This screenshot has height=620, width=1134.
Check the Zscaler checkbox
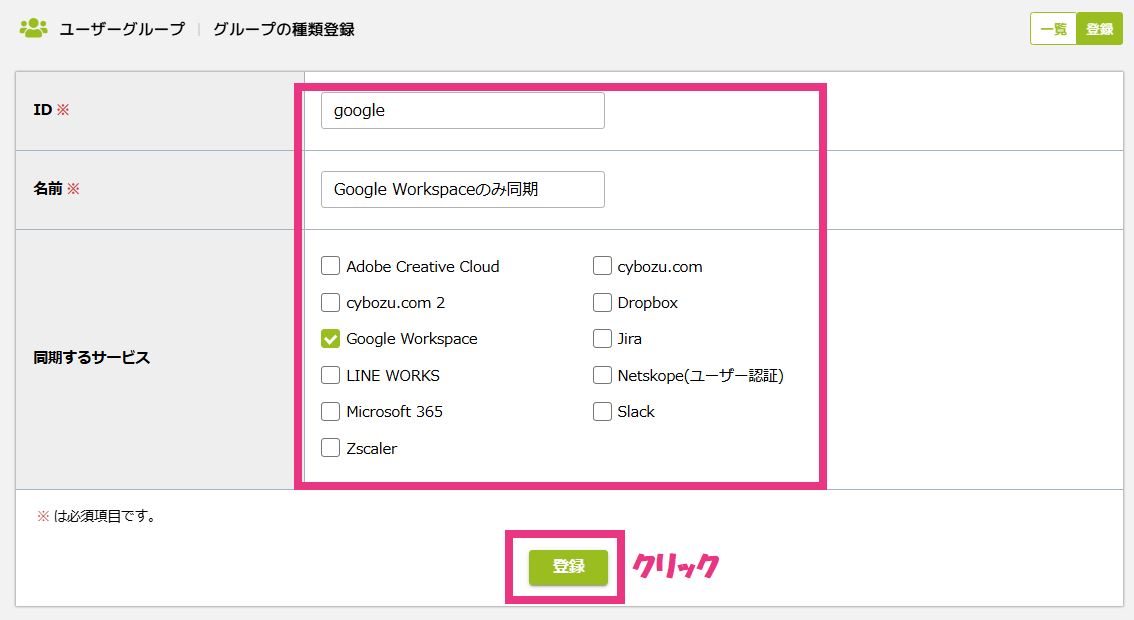click(x=331, y=448)
